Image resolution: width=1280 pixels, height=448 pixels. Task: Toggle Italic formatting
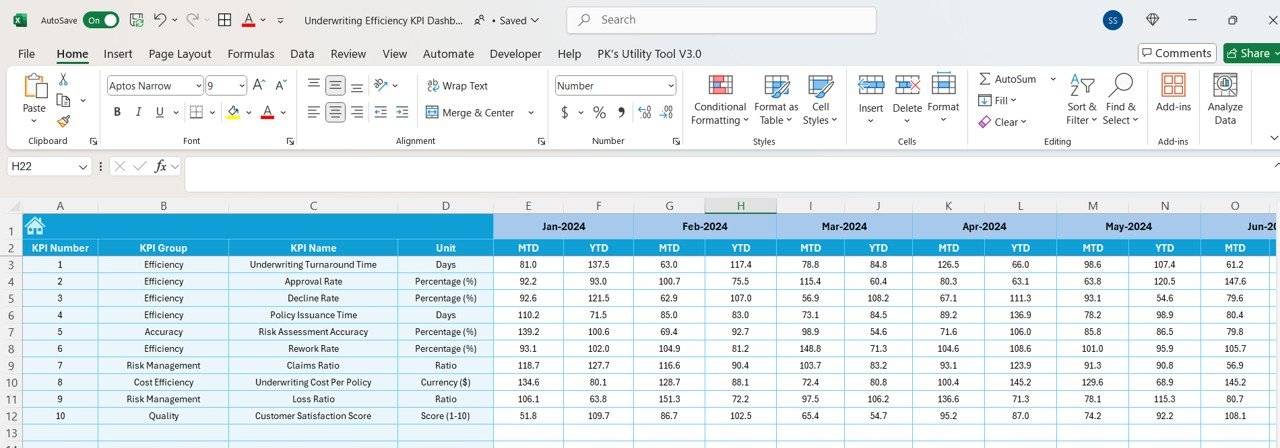[x=138, y=112]
